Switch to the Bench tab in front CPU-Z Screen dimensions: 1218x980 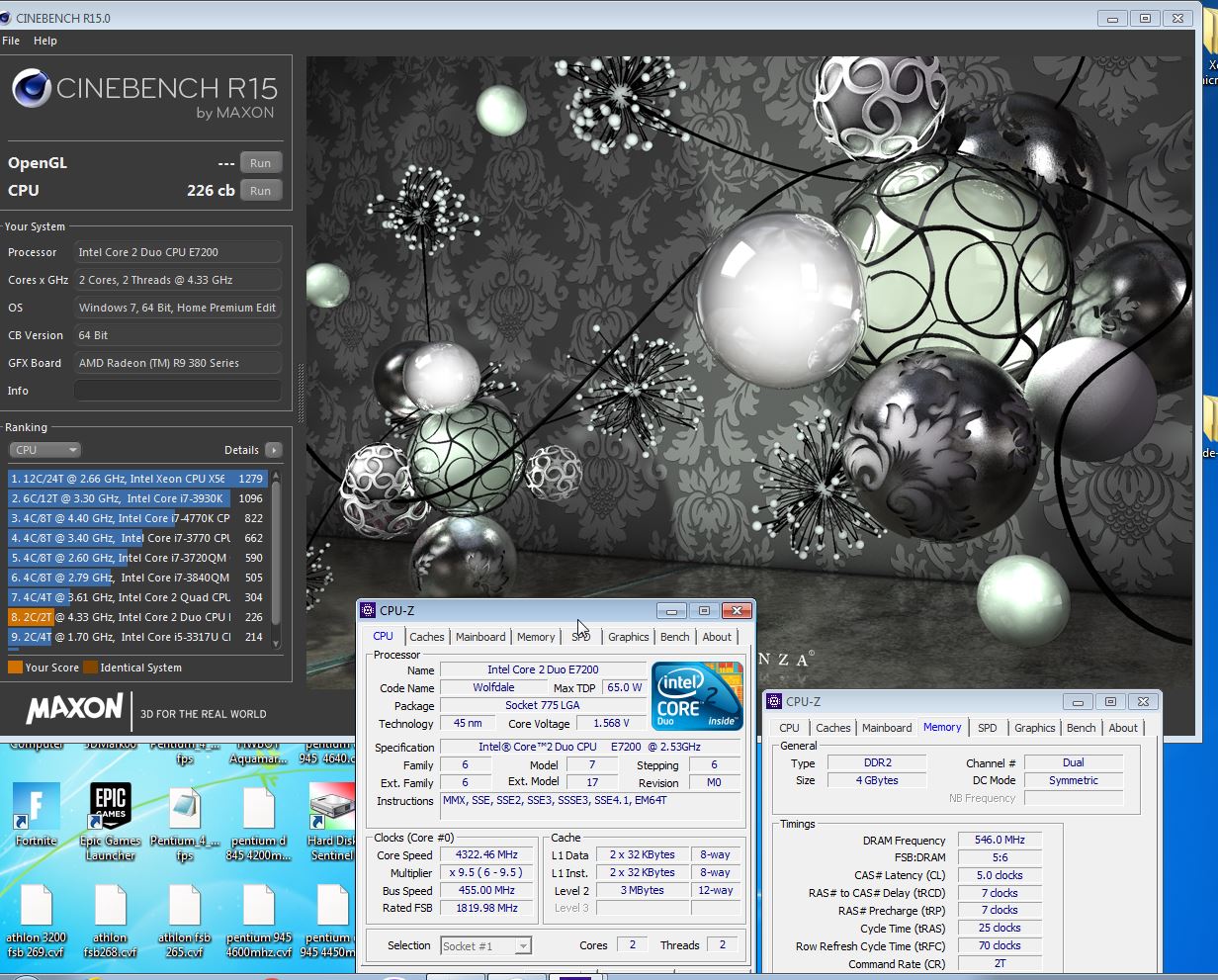tap(675, 637)
